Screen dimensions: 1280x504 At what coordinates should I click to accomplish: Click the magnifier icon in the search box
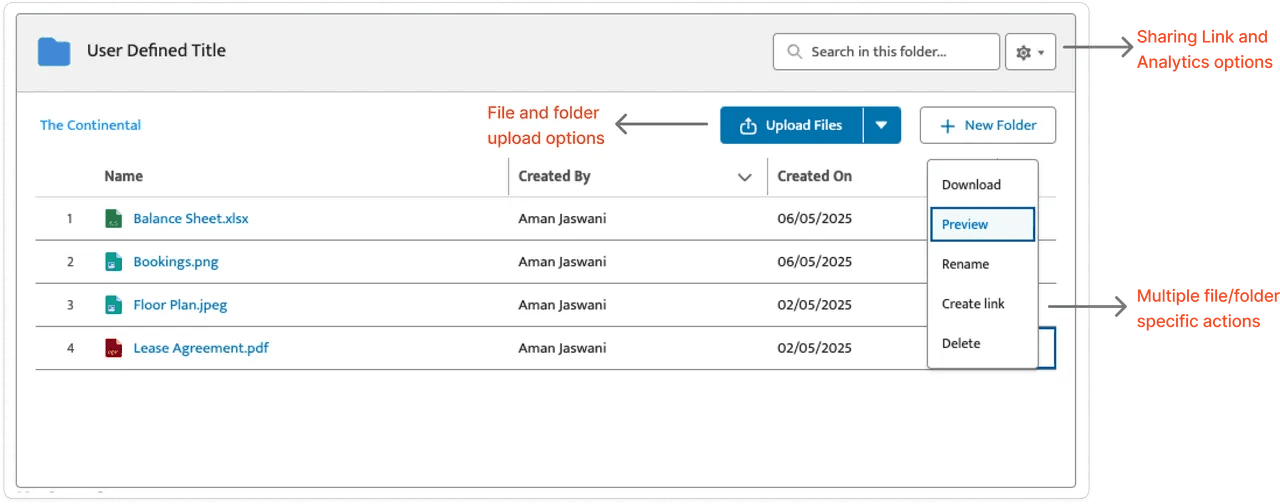point(795,52)
